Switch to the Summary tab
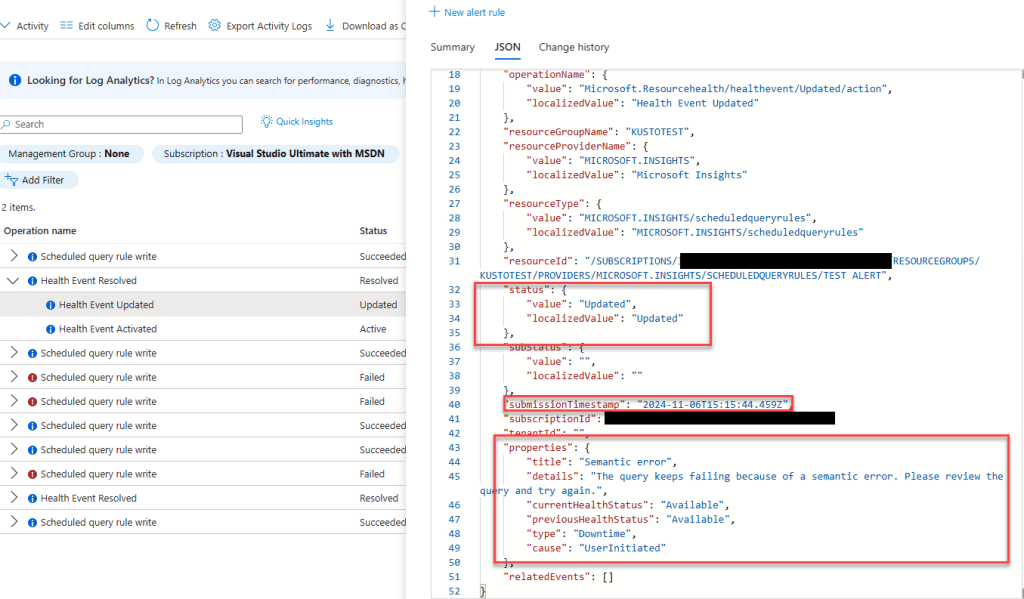The height and width of the screenshot is (599, 1024). point(452,47)
